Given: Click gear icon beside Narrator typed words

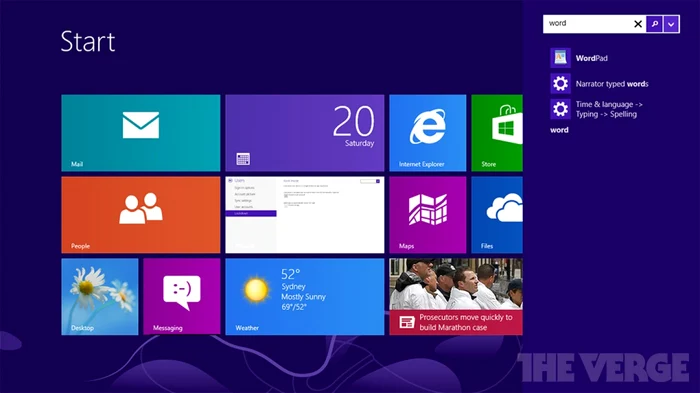Looking at the screenshot, I should coord(560,84).
